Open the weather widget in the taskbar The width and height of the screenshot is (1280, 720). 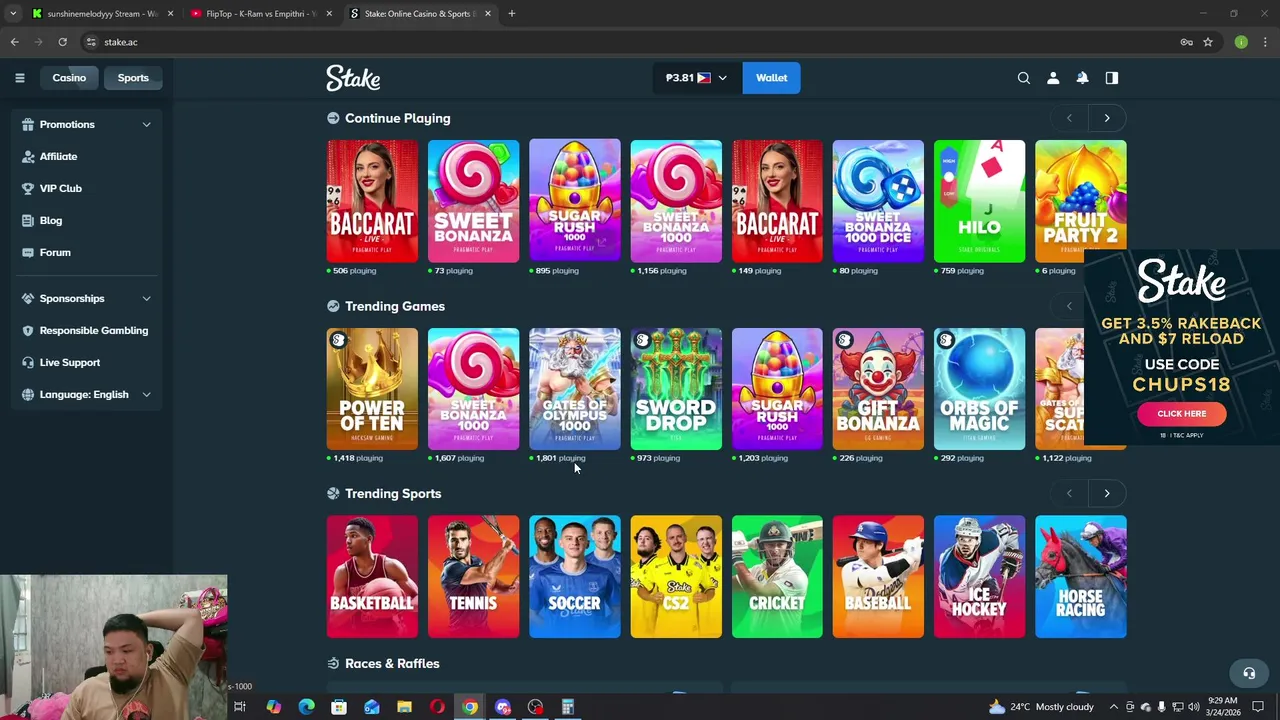[1041, 707]
